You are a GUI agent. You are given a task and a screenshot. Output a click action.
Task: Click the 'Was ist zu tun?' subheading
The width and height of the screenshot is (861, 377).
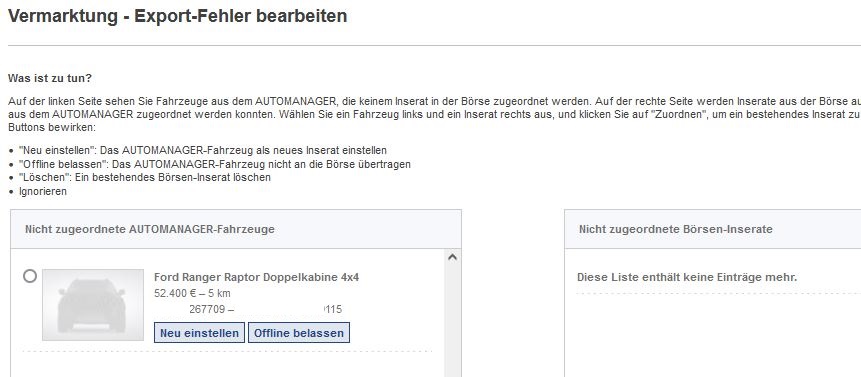click(x=50, y=78)
